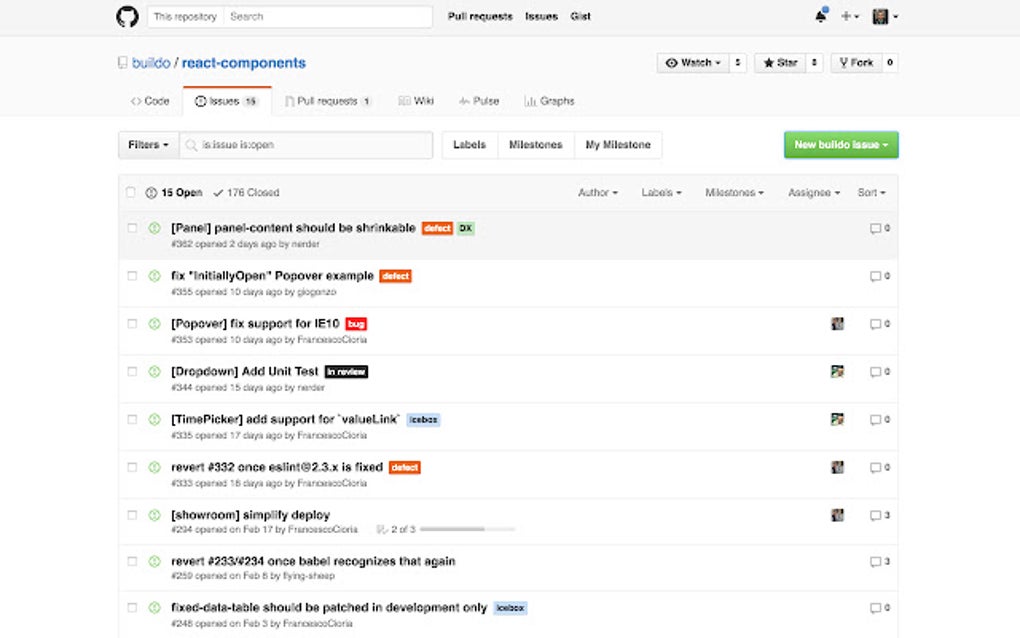Open the Sort dropdown

pos(869,192)
